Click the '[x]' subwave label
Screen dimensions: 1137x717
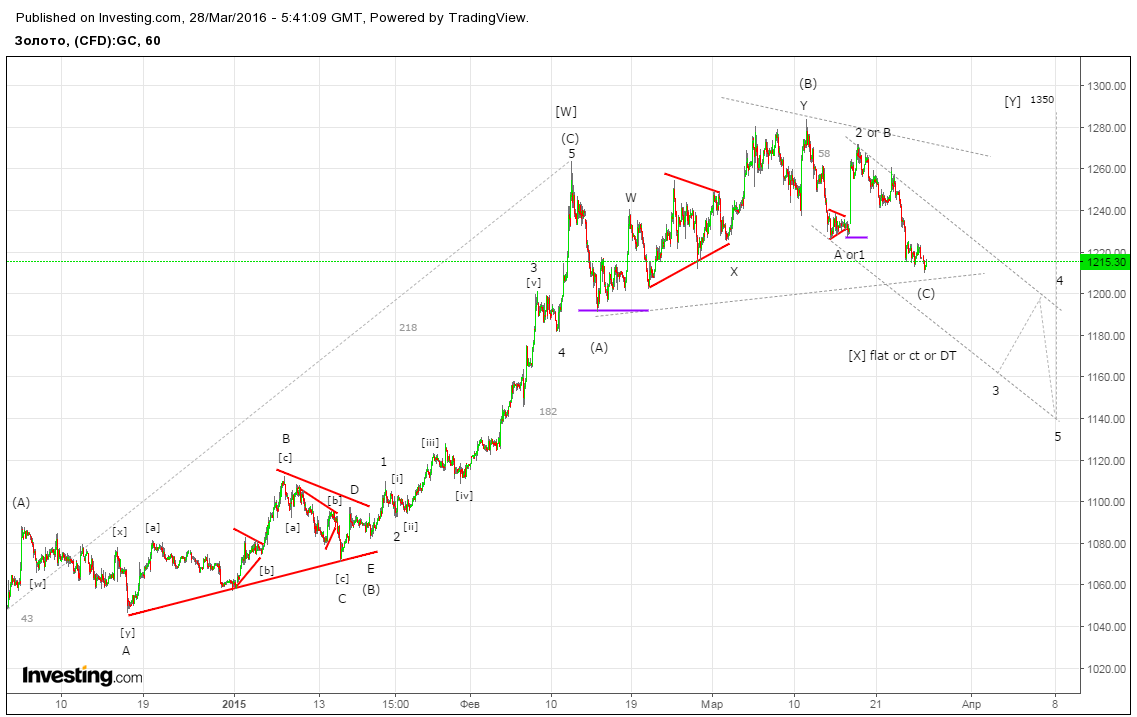(x=120, y=532)
